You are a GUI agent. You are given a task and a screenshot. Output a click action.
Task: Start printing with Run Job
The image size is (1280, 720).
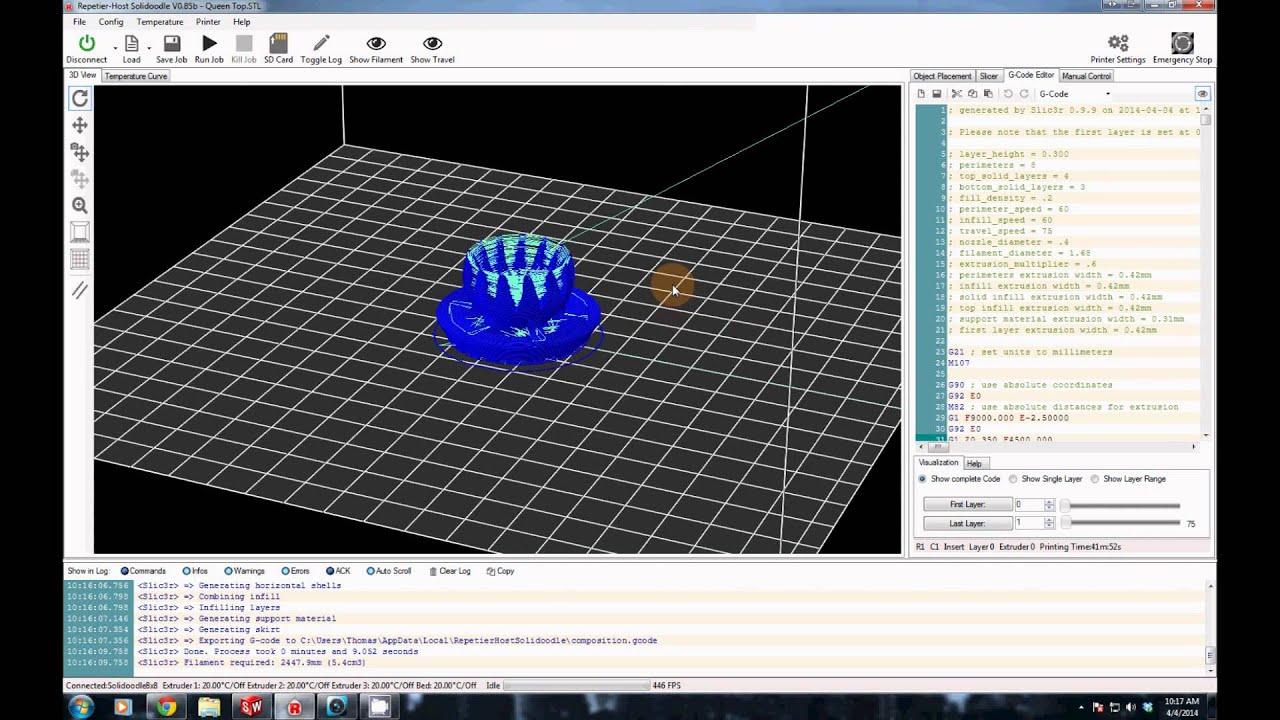209,43
